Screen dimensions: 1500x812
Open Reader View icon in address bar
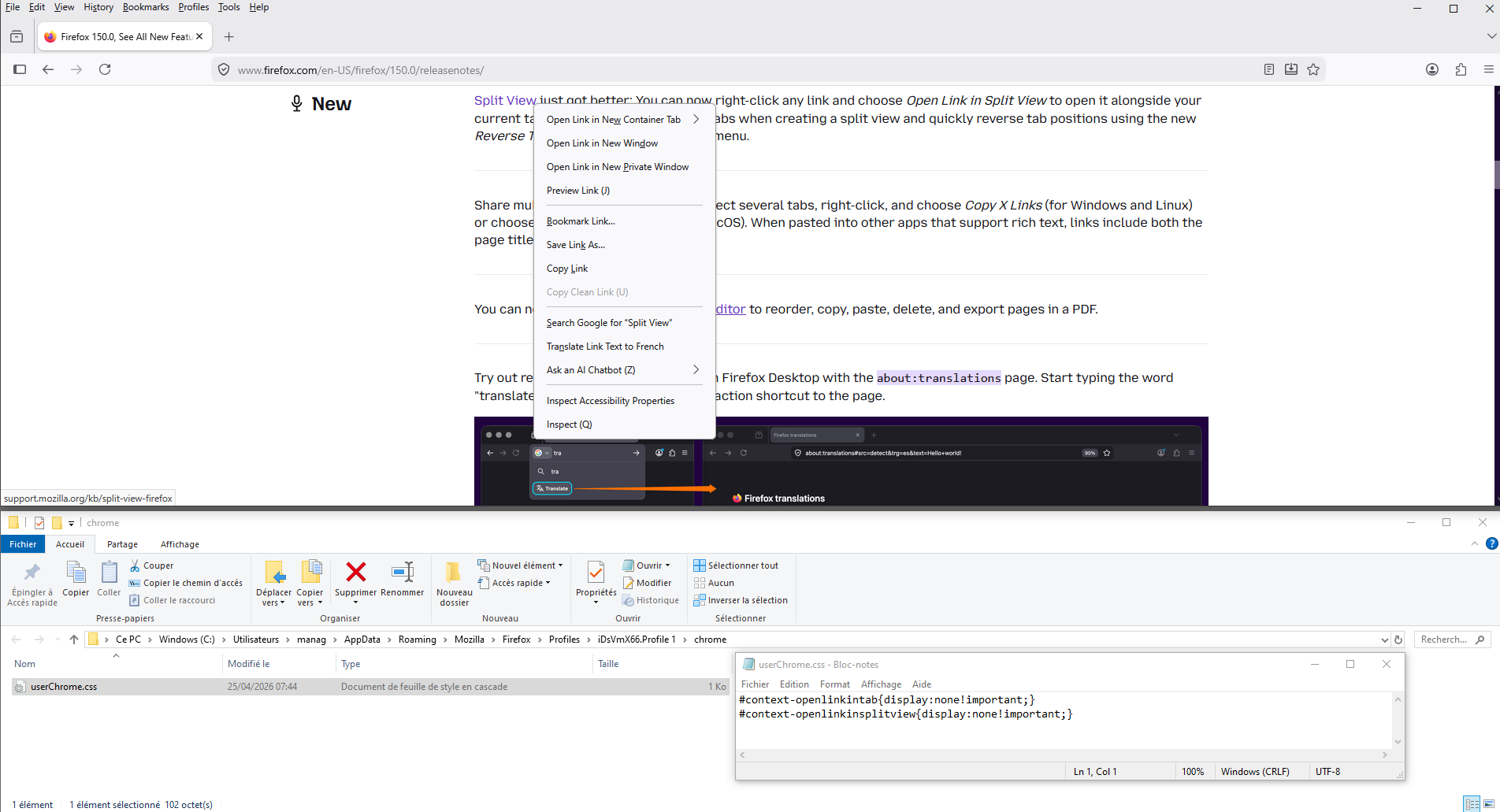click(1268, 69)
